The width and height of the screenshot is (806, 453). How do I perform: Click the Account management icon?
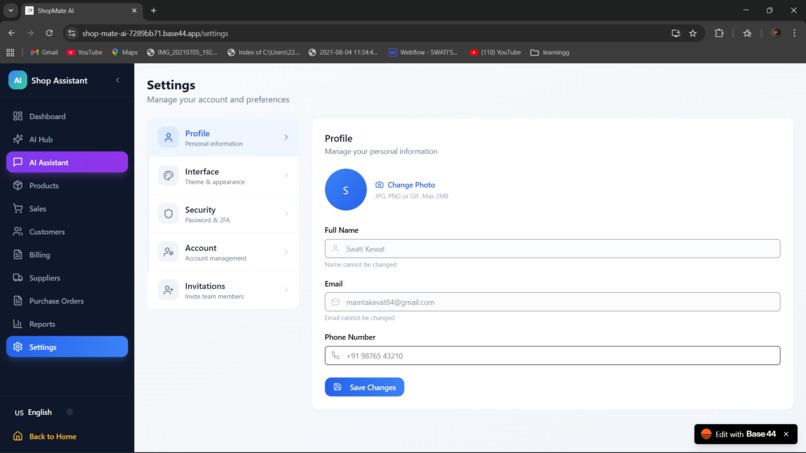point(168,252)
